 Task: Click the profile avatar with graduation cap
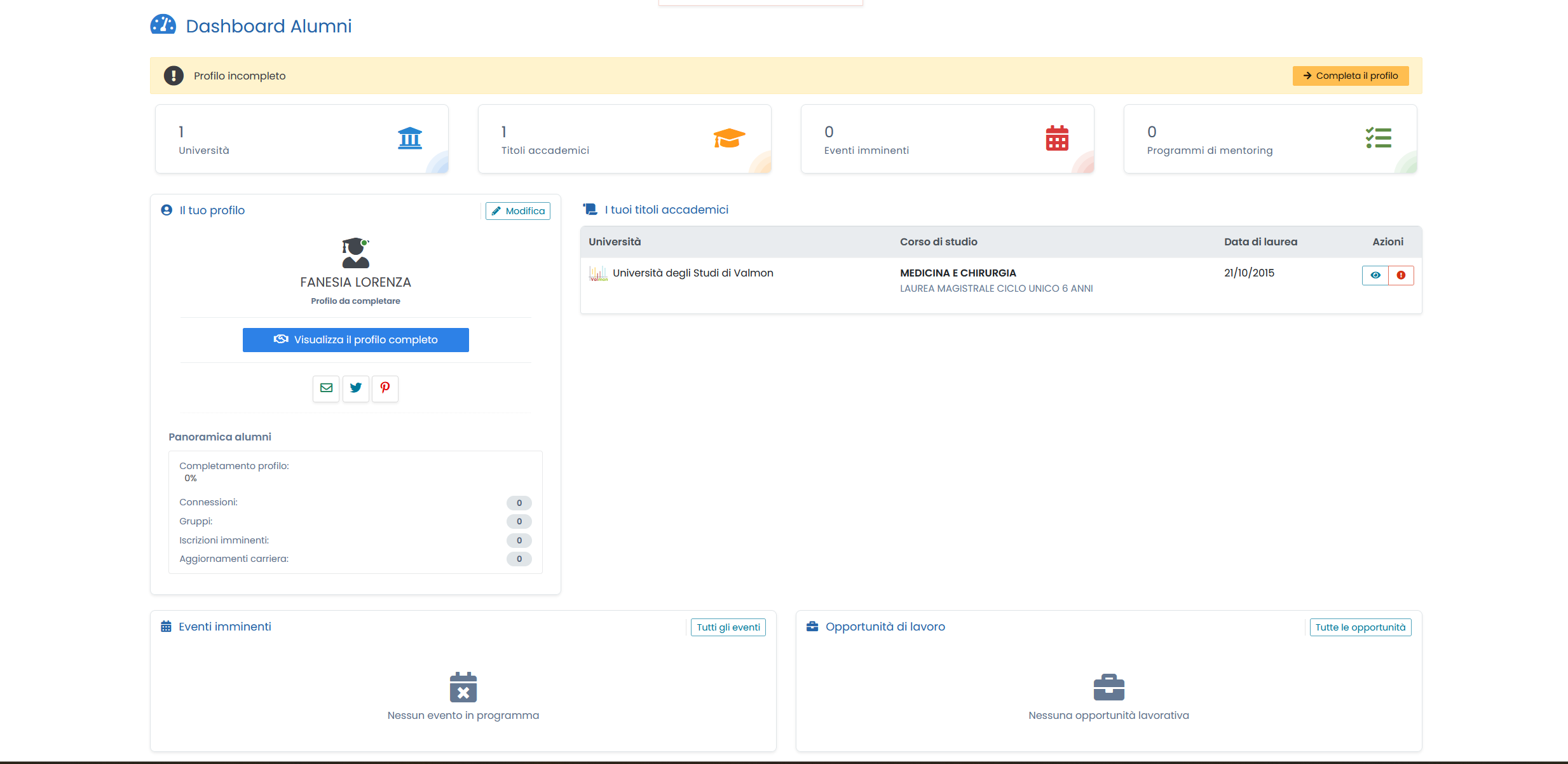tap(355, 253)
